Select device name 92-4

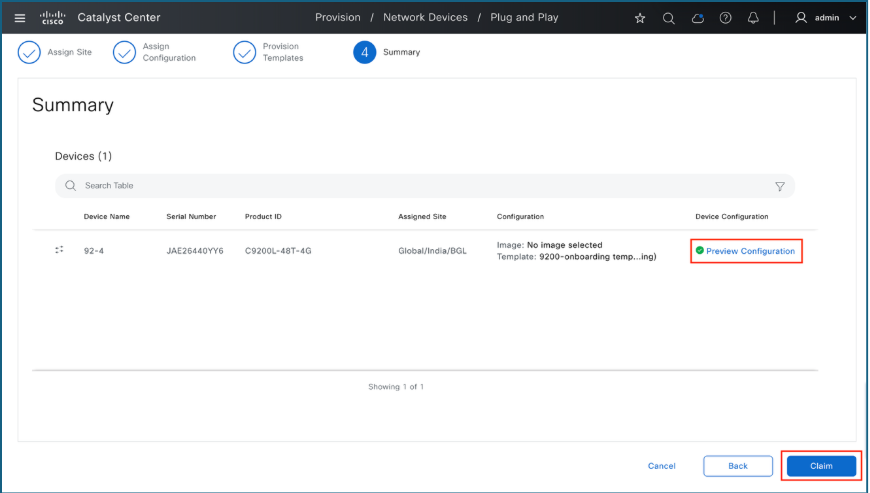tap(94, 251)
